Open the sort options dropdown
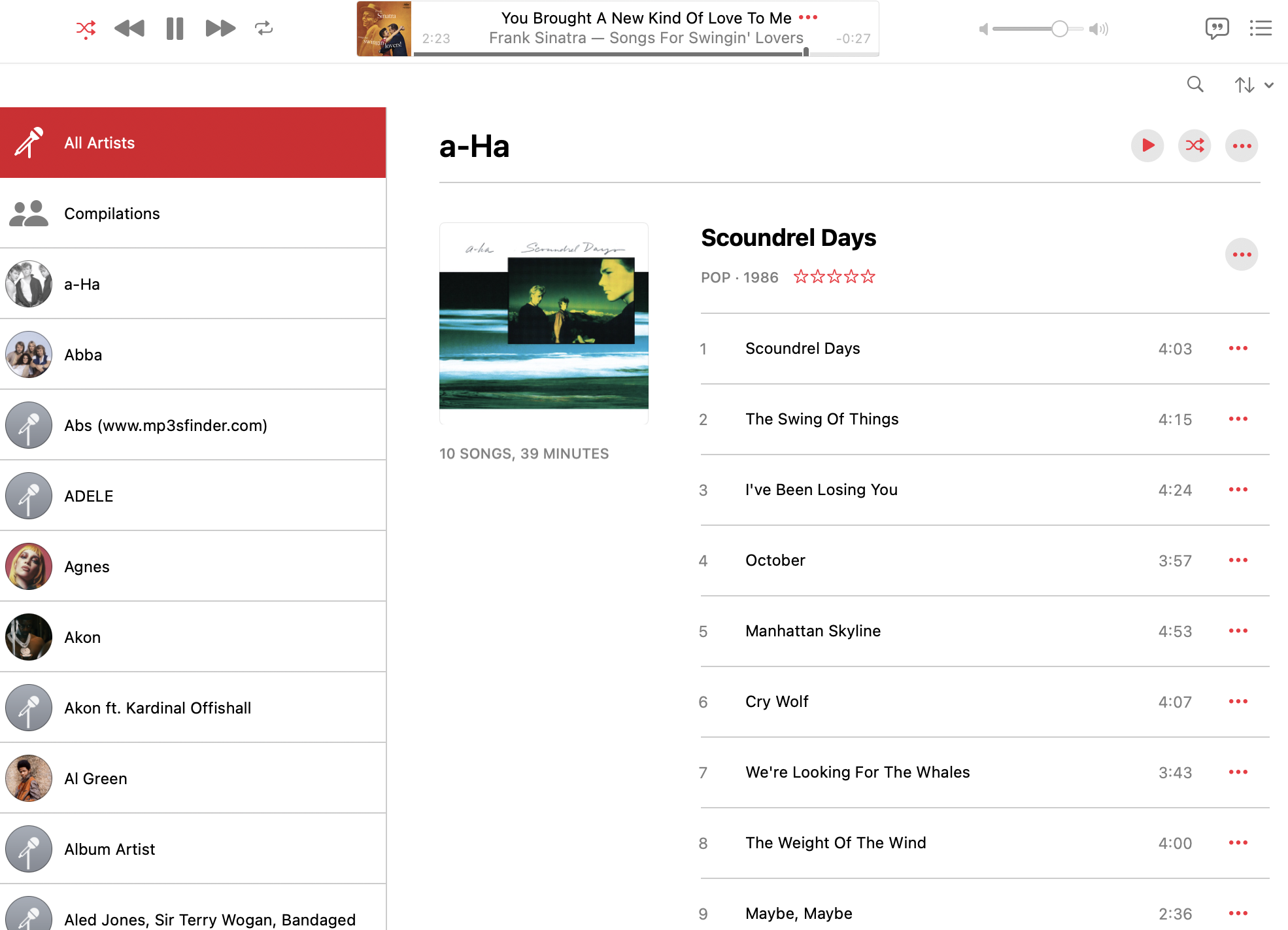 click(1253, 85)
